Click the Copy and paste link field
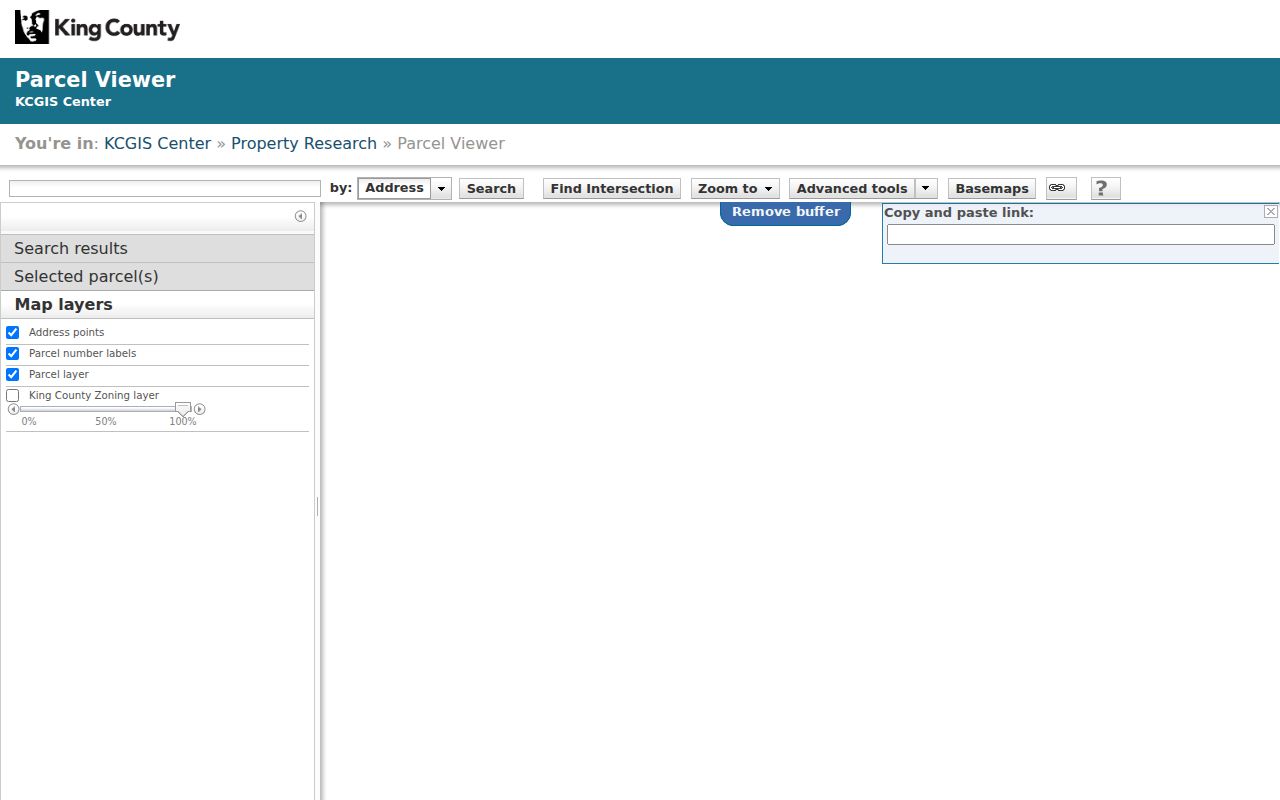Image resolution: width=1280 pixels, height=800 pixels. click(1081, 234)
